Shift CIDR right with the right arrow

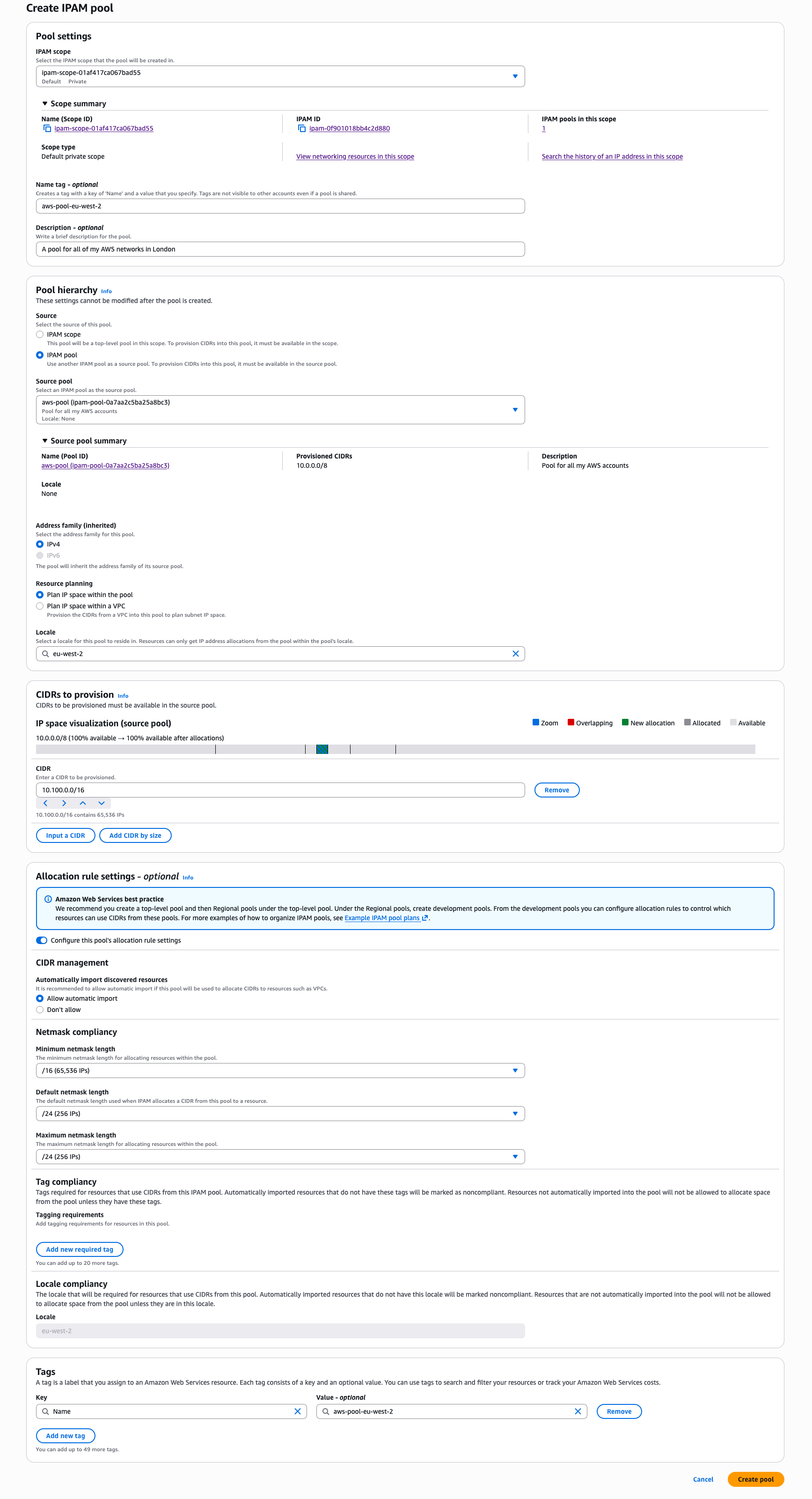64,803
